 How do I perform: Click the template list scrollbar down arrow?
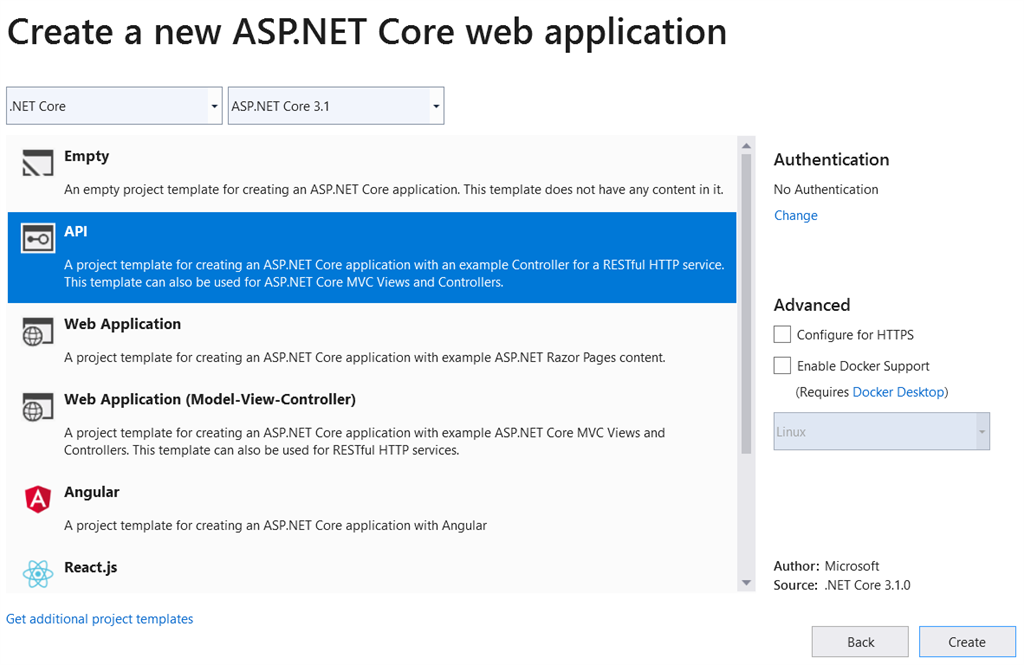point(746,582)
